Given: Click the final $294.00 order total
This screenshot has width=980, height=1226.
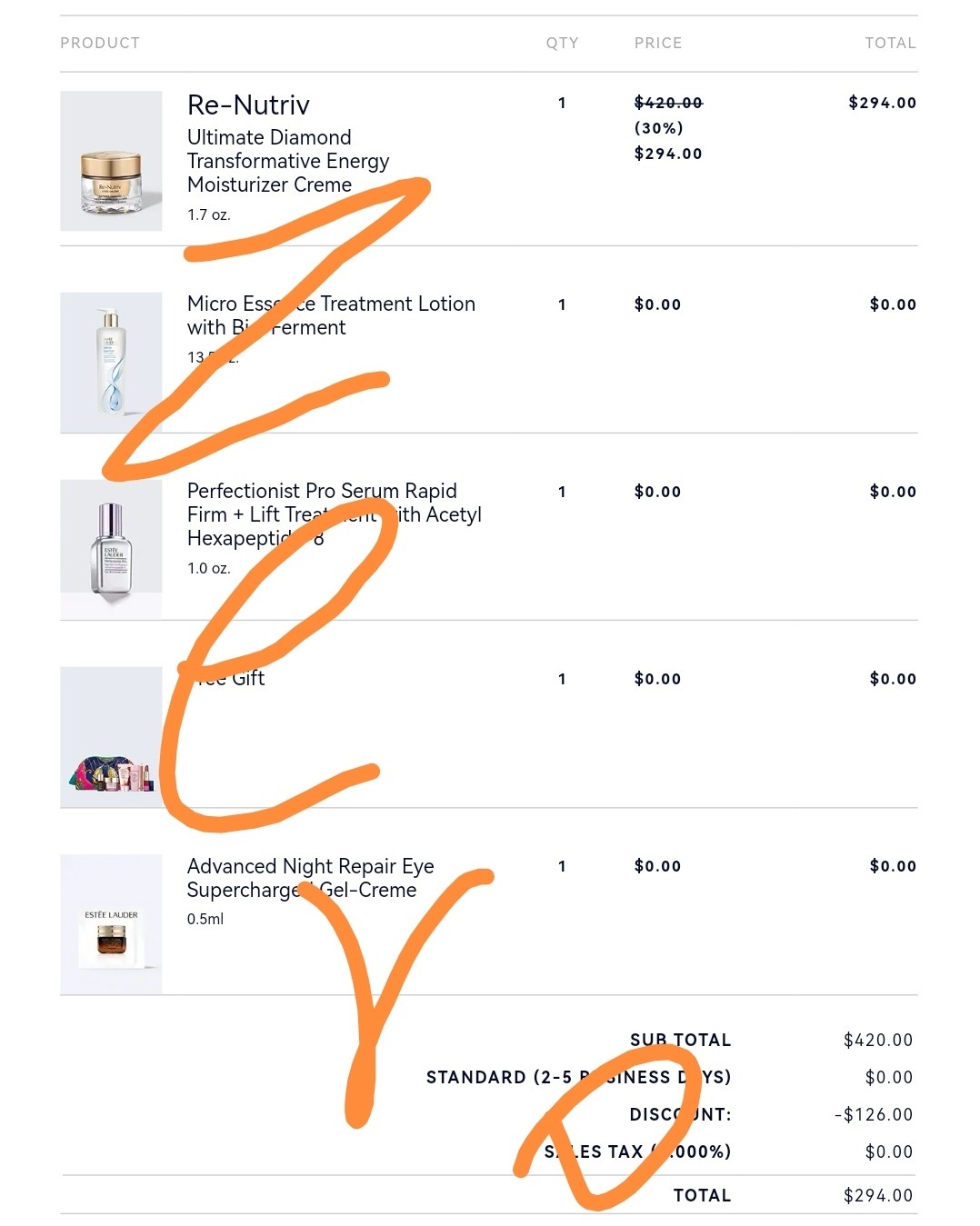Looking at the screenshot, I should 877,1195.
